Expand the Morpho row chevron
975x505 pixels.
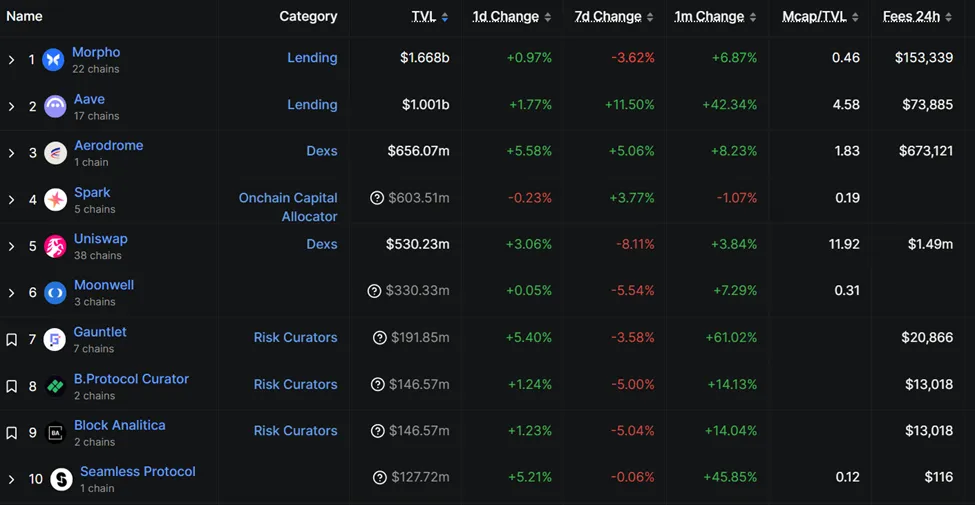(x=12, y=60)
